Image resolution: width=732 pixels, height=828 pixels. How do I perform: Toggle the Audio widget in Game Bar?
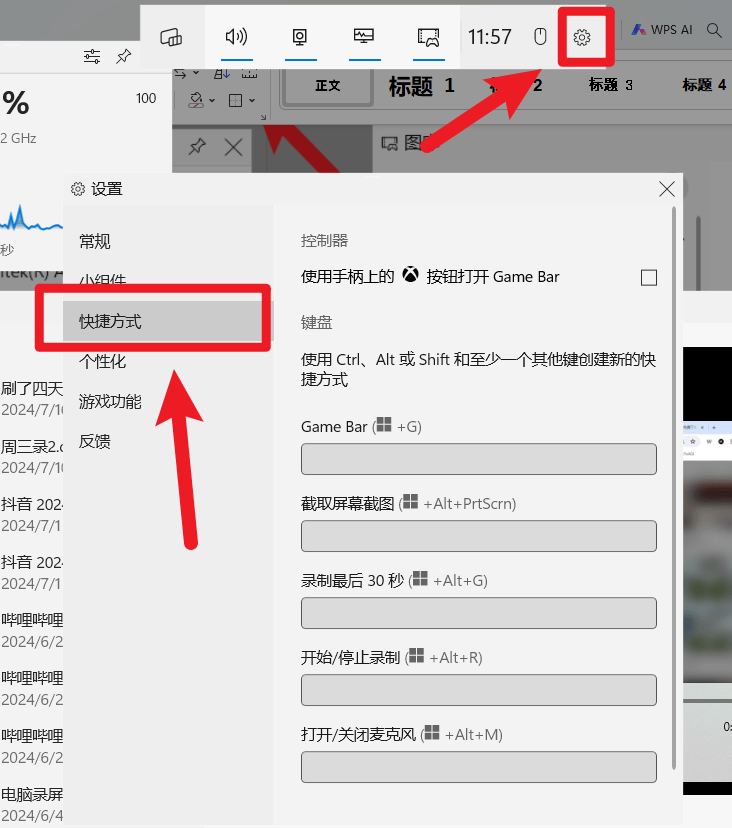[x=236, y=37]
